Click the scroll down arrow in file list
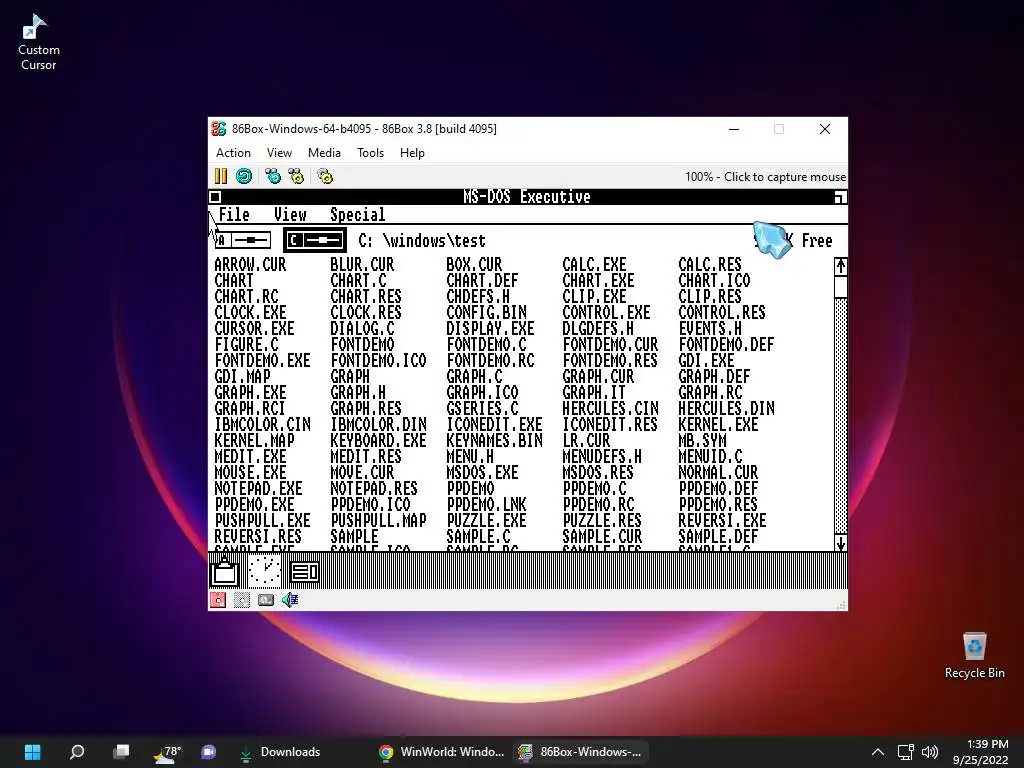The height and width of the screenshot is (768, 1024). 840,543
